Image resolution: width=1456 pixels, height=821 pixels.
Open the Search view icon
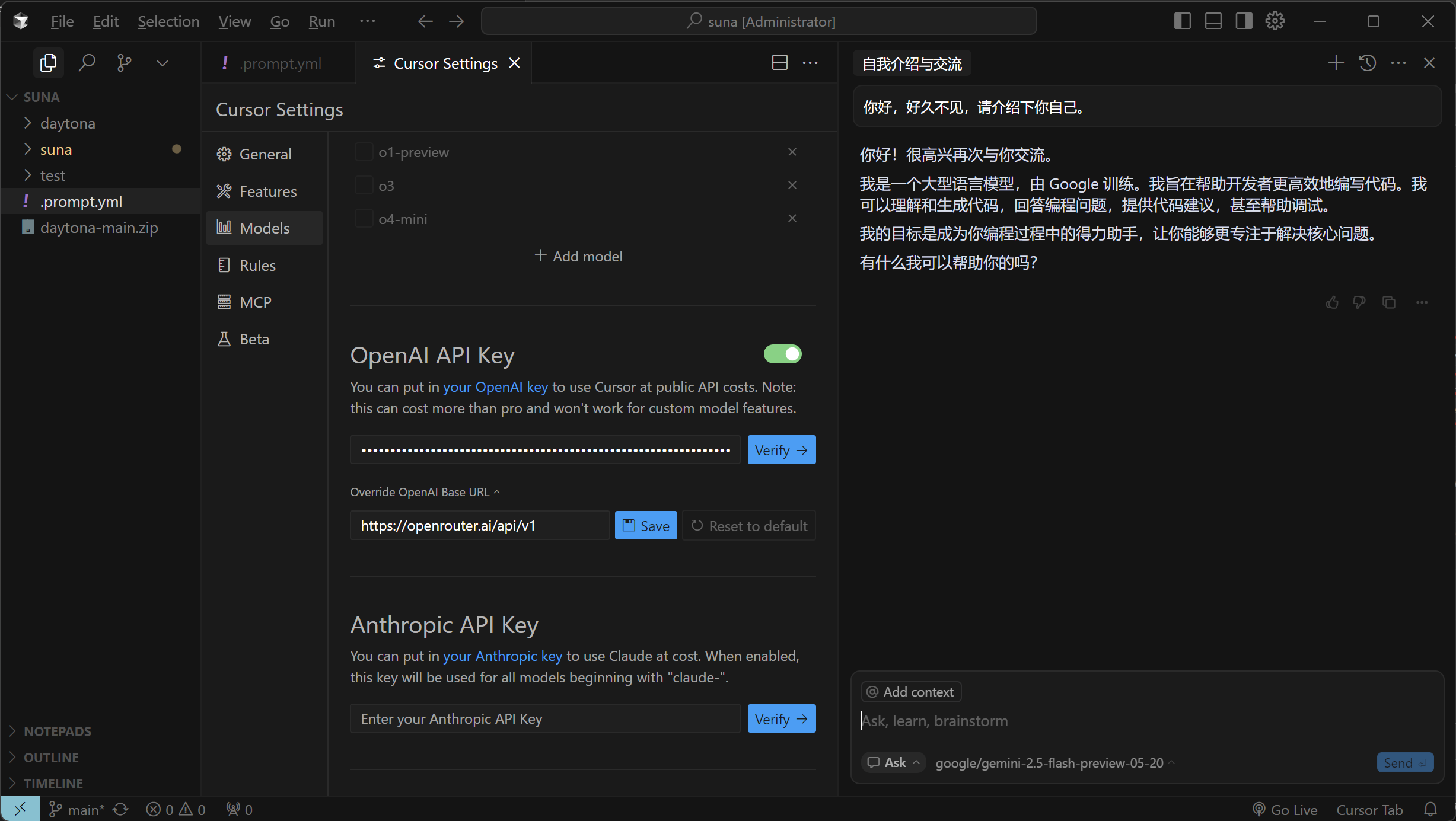point(87,62)
